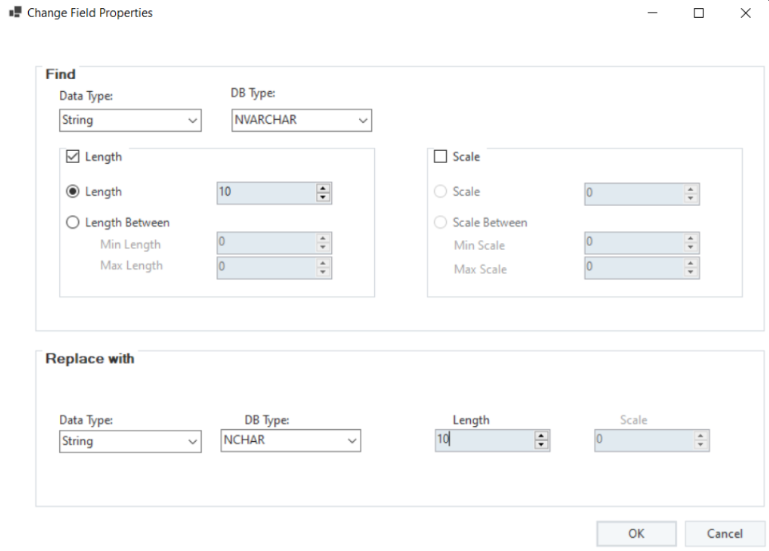Decrement the Find Length spinner down arrow
The height and width of the screenshot is (551, 769).
pos(323,197)
